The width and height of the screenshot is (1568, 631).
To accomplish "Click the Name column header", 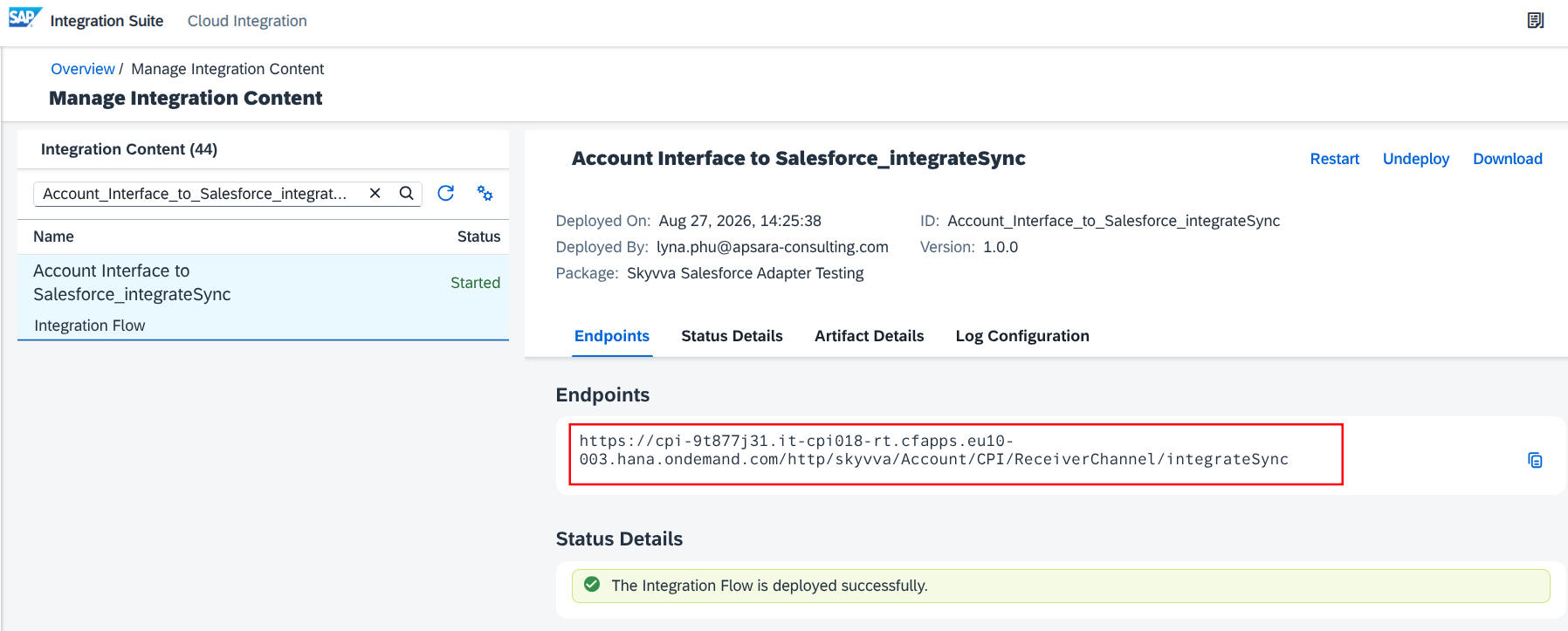I will click(53, 237).
